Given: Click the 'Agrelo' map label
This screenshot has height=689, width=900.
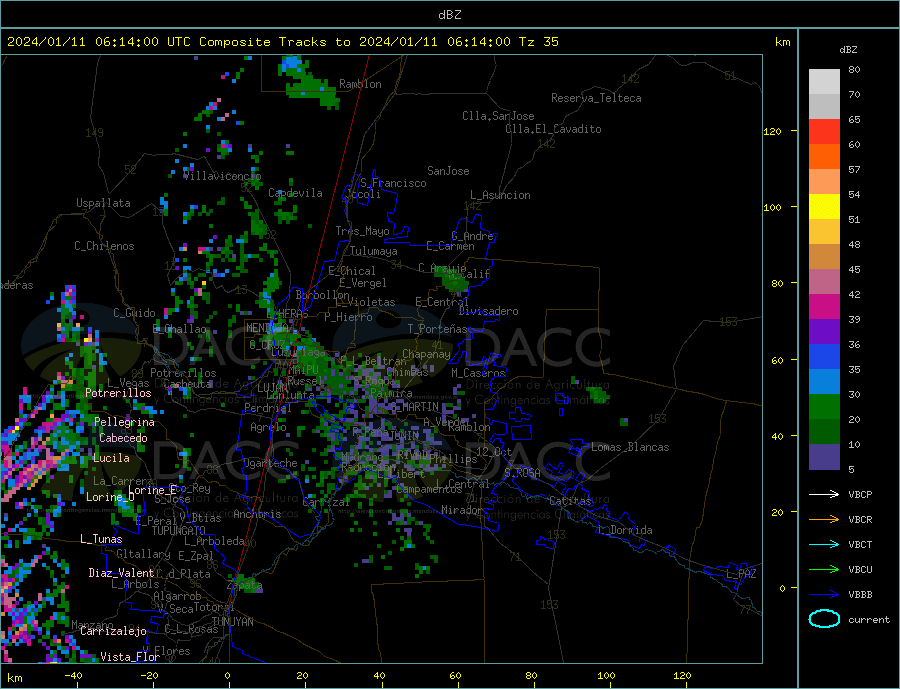Looking at the screenshot, I should [x=268, y=428].
